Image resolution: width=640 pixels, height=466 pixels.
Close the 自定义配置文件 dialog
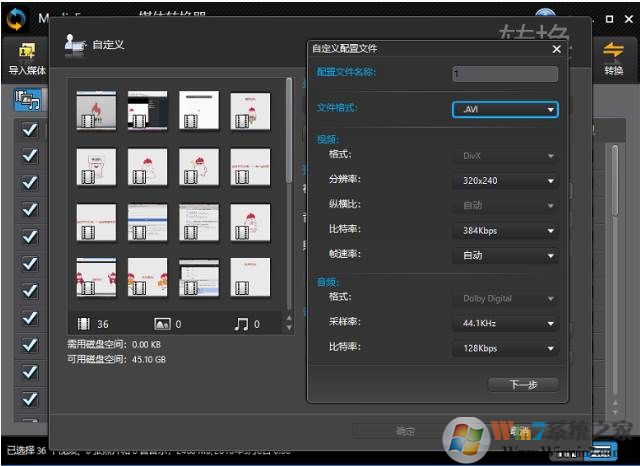[x=556, y=48]
